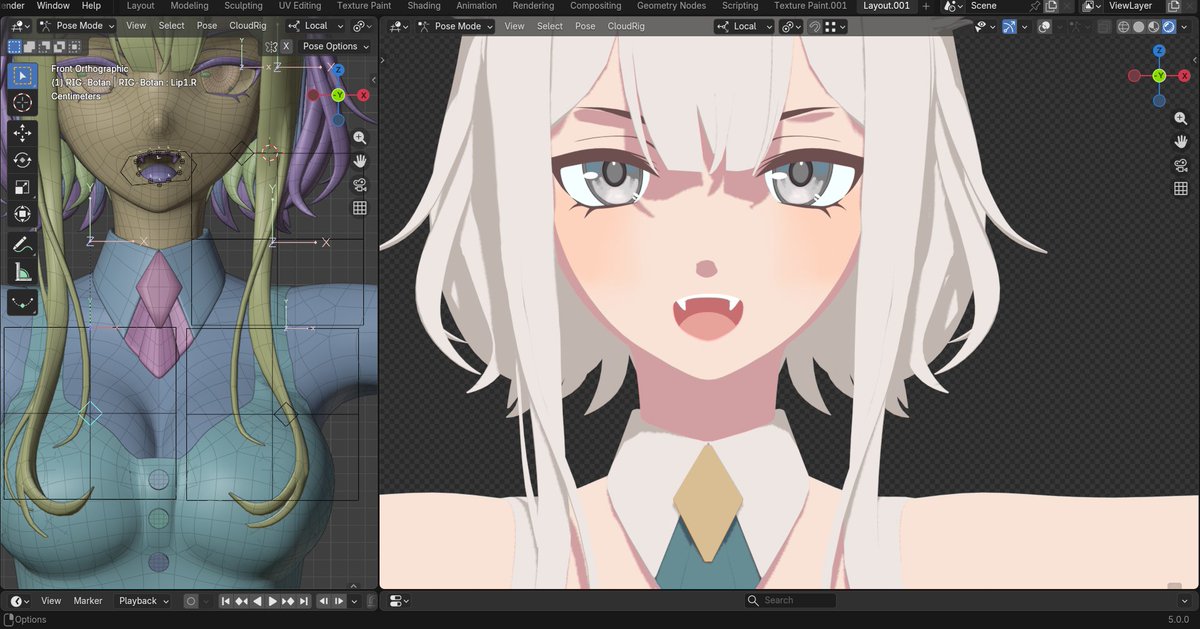This screenshot has width=1200, height=629.
Task: Open Marker menu in timeline
Action: pyautogui.click(x=88, y=601)
